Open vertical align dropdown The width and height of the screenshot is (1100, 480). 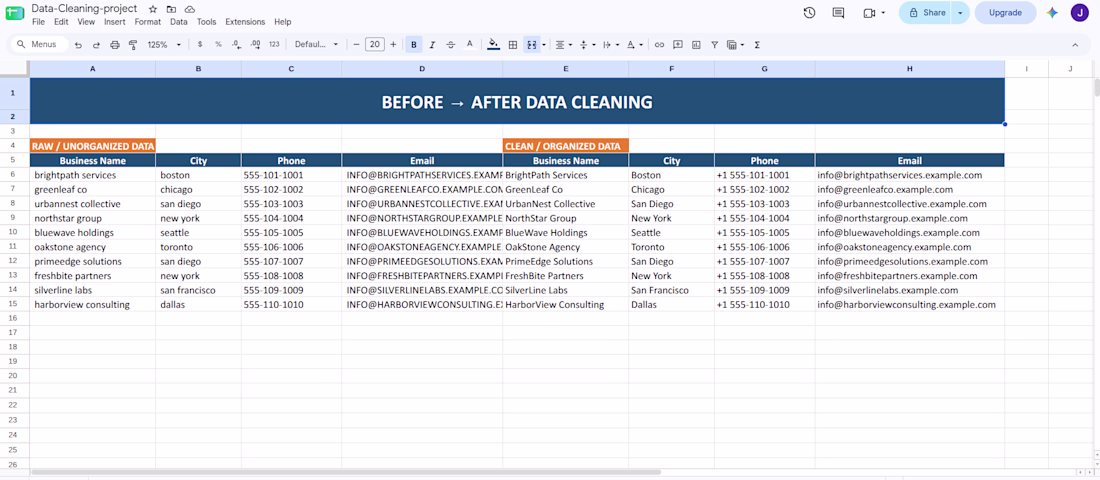pos(586,44)
